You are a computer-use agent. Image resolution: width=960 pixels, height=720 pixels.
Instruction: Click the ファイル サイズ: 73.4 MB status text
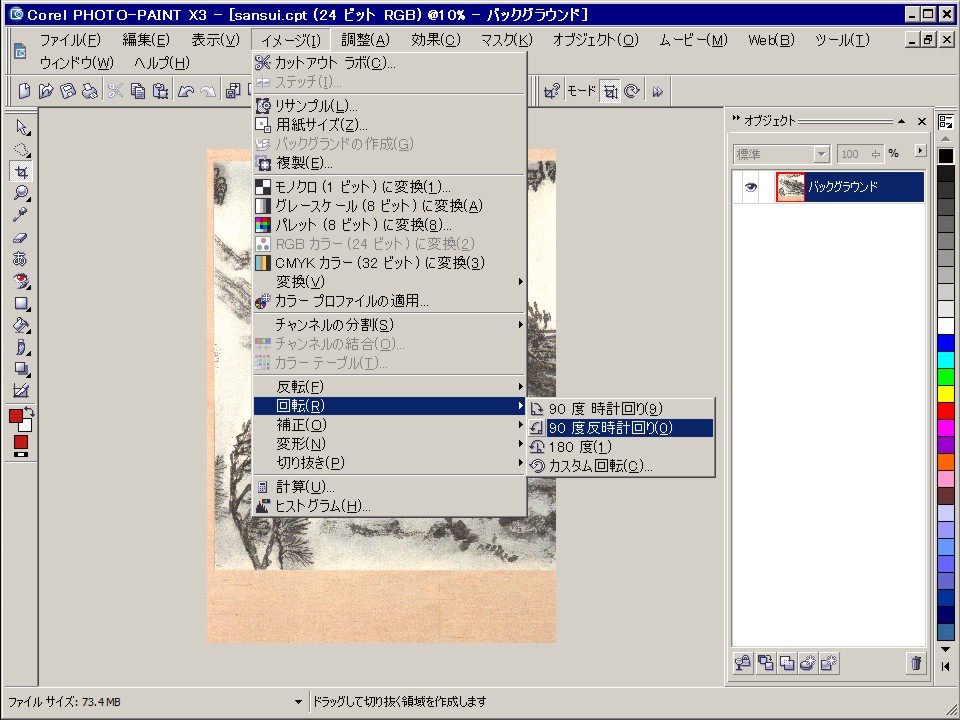[64, 702]
